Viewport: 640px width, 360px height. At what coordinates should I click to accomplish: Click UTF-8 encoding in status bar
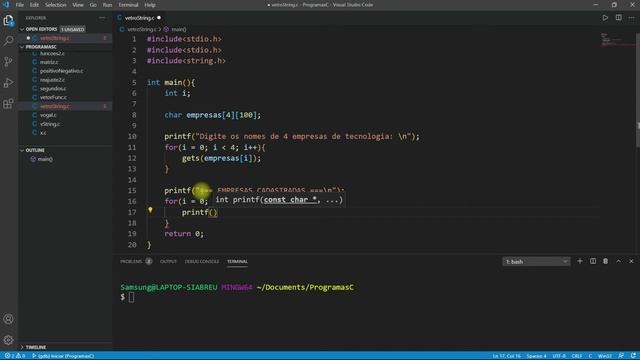point(559,356)
